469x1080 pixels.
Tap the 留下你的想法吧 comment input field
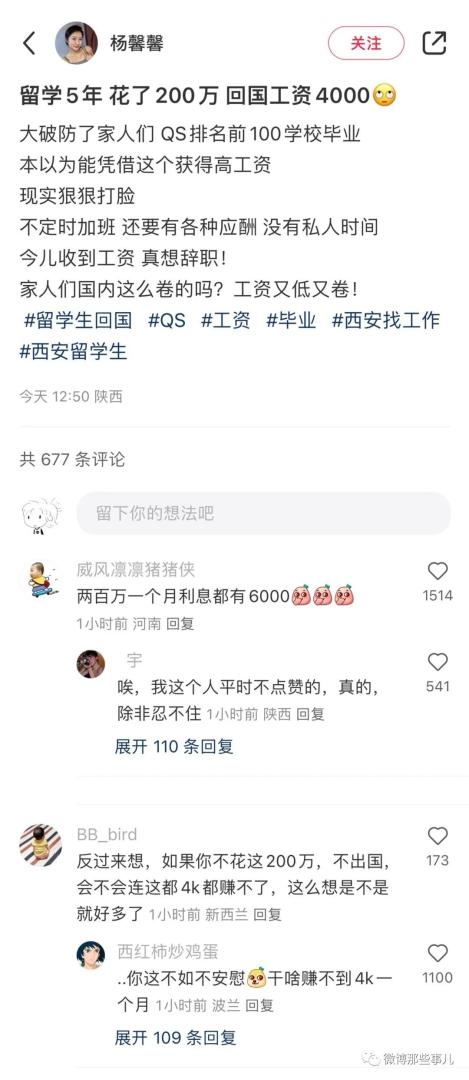click(263, 513)
